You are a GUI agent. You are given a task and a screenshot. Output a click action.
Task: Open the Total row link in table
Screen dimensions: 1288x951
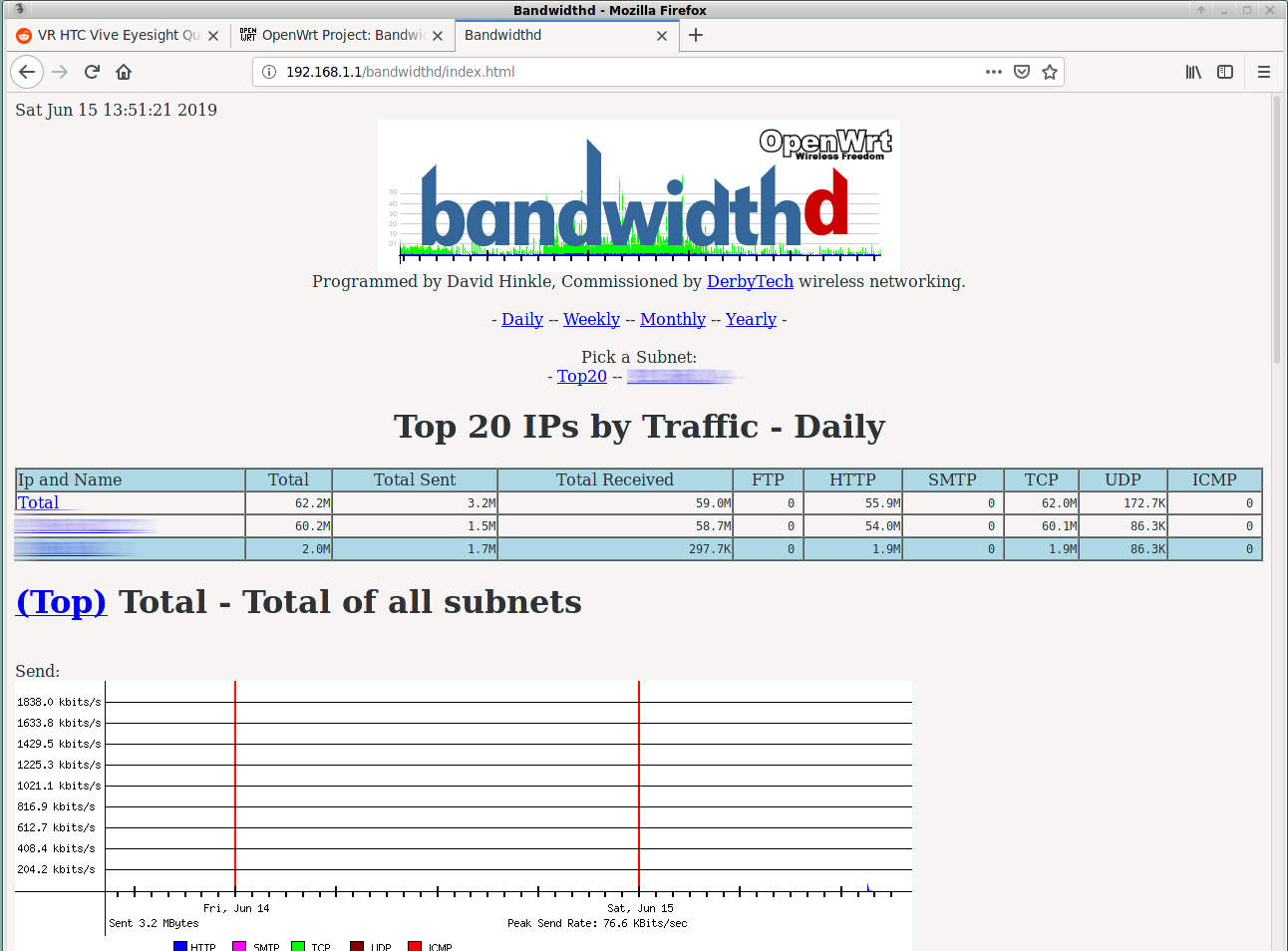coord(38,502)
